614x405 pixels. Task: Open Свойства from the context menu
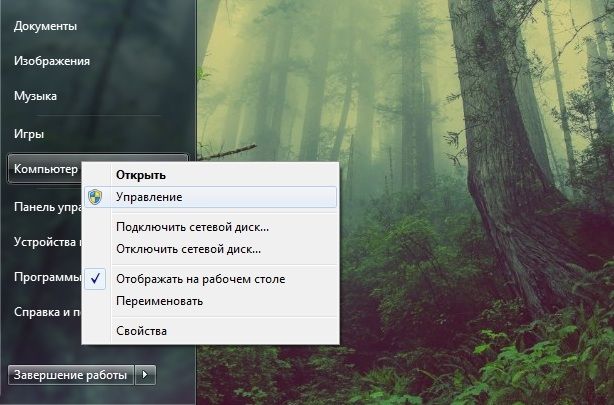pos(141,330)
